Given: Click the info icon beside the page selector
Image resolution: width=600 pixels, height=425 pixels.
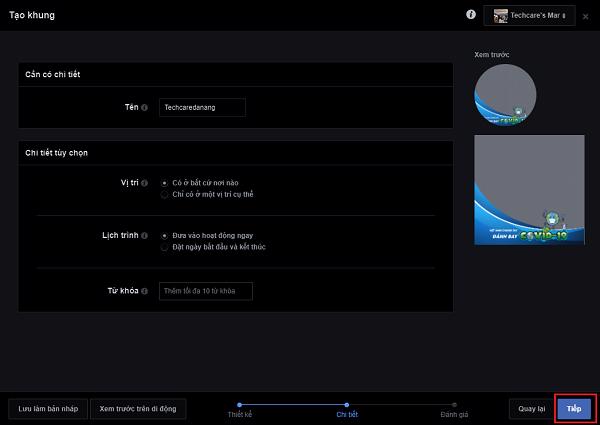Looking at the screenshot, I should point(471,15).
